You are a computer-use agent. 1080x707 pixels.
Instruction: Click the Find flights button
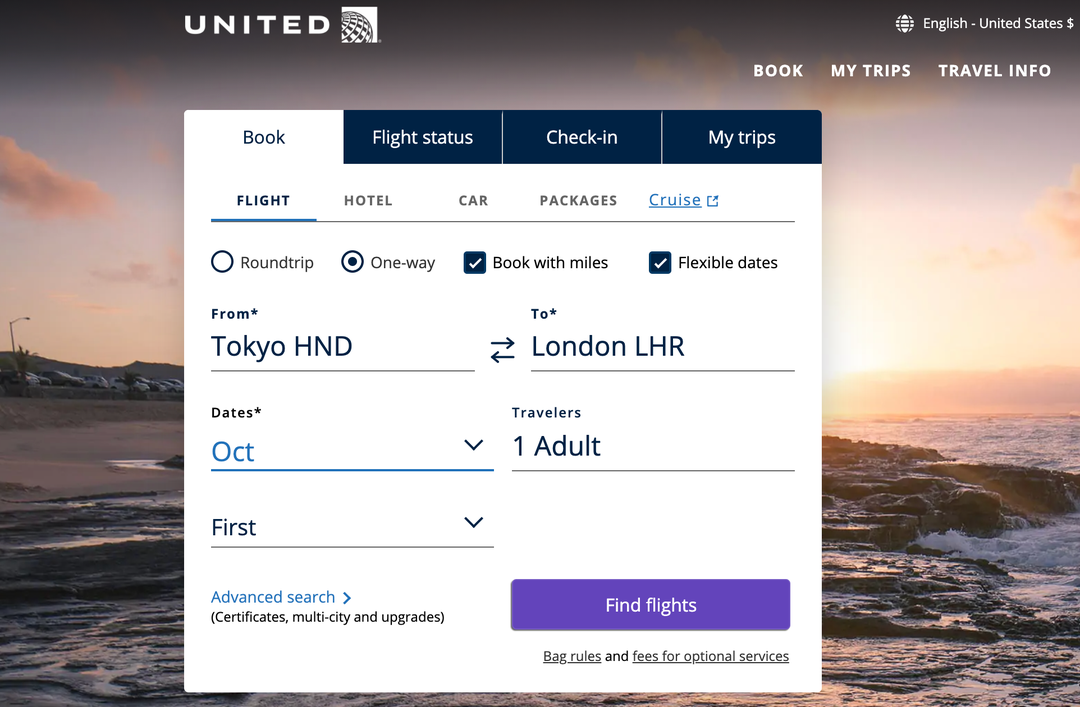[649, 605]
